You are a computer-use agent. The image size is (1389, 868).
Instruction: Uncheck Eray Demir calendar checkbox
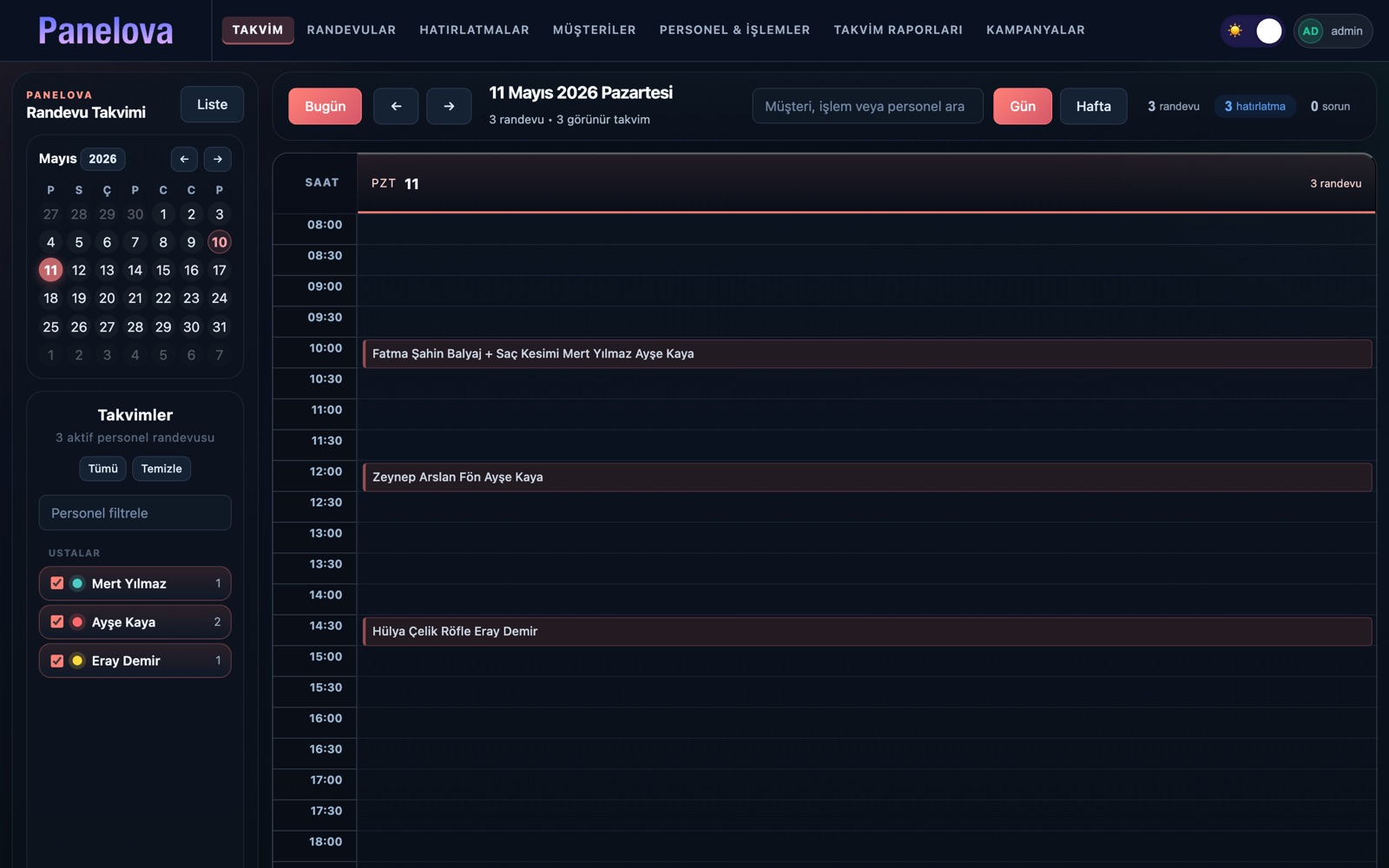(x=57, y=661)
